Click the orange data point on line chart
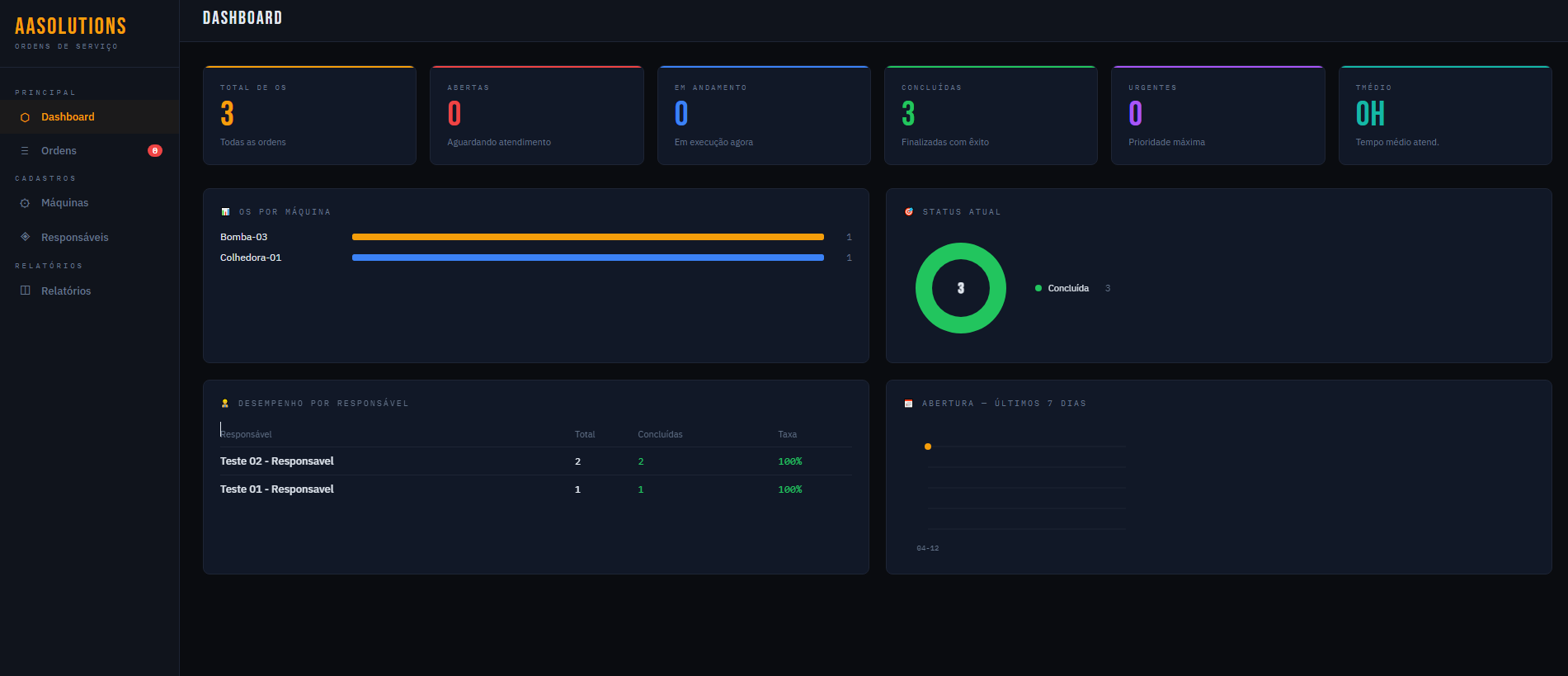Viewport: 1568px width, 676px height. point(928,447)
